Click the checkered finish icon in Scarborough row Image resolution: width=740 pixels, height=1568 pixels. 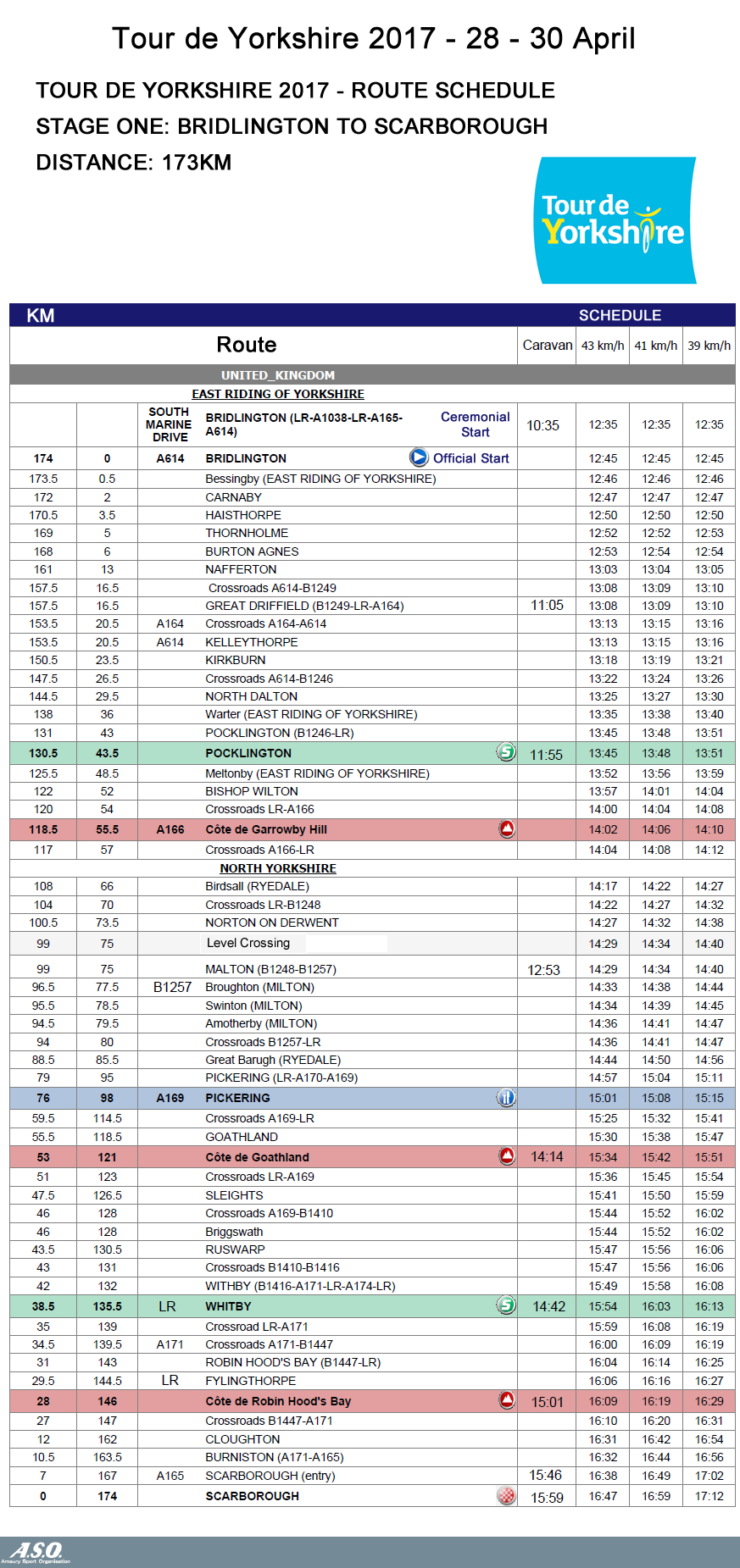coord(507,1496)
